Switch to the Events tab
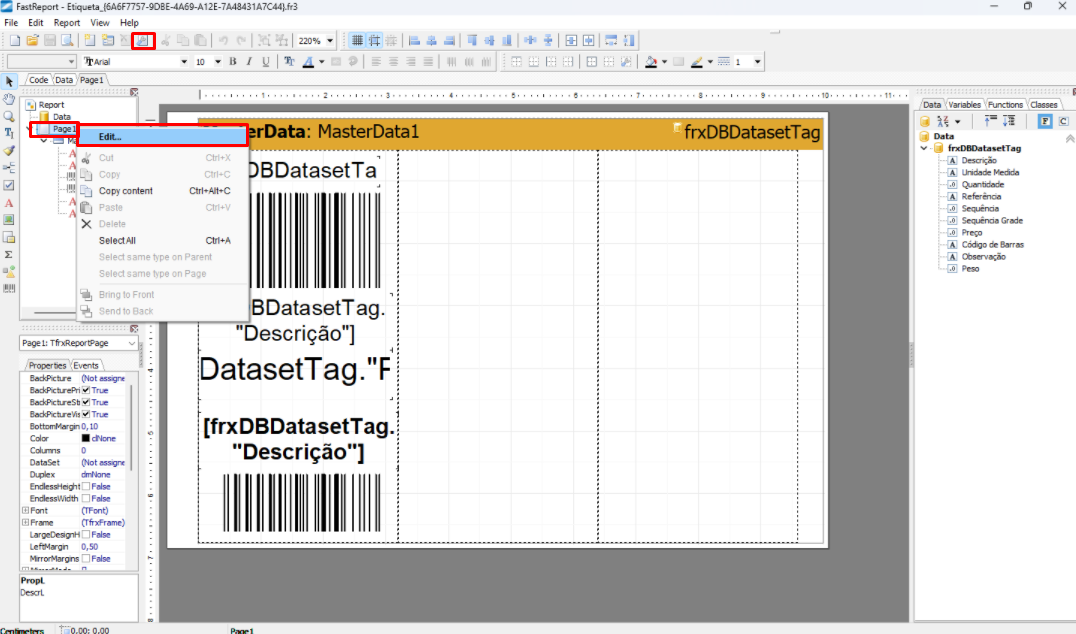 point(86,366)
